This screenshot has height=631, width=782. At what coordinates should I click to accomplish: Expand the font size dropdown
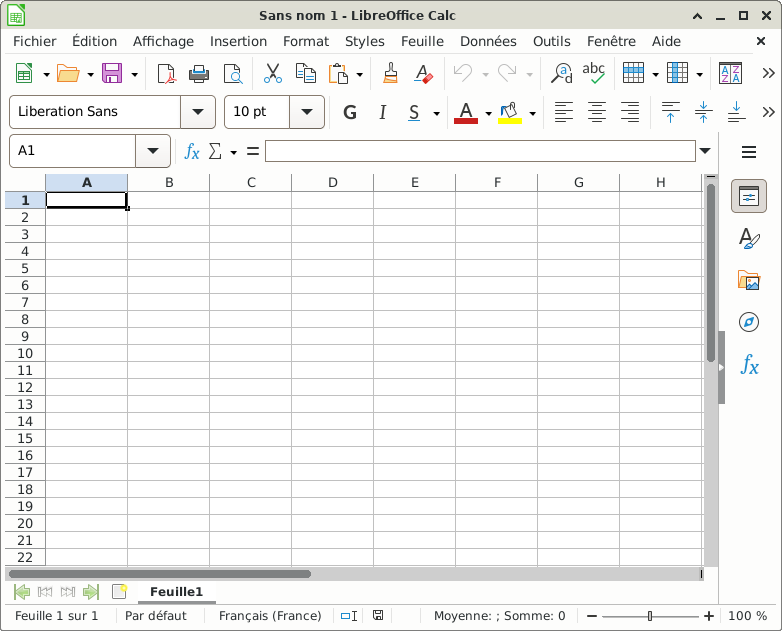coord(307,112)
